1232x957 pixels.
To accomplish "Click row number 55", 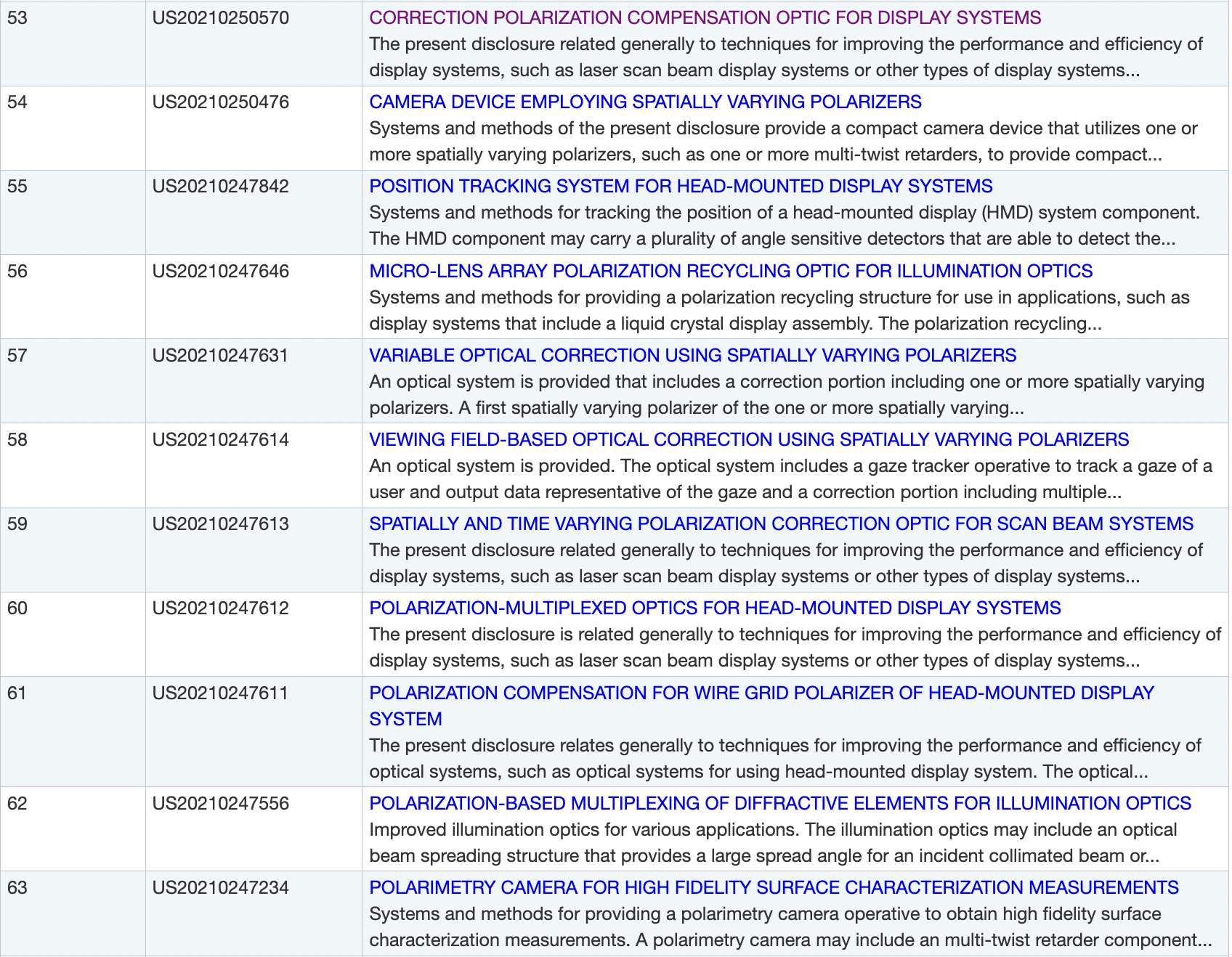I will click(x=17, y=186).
